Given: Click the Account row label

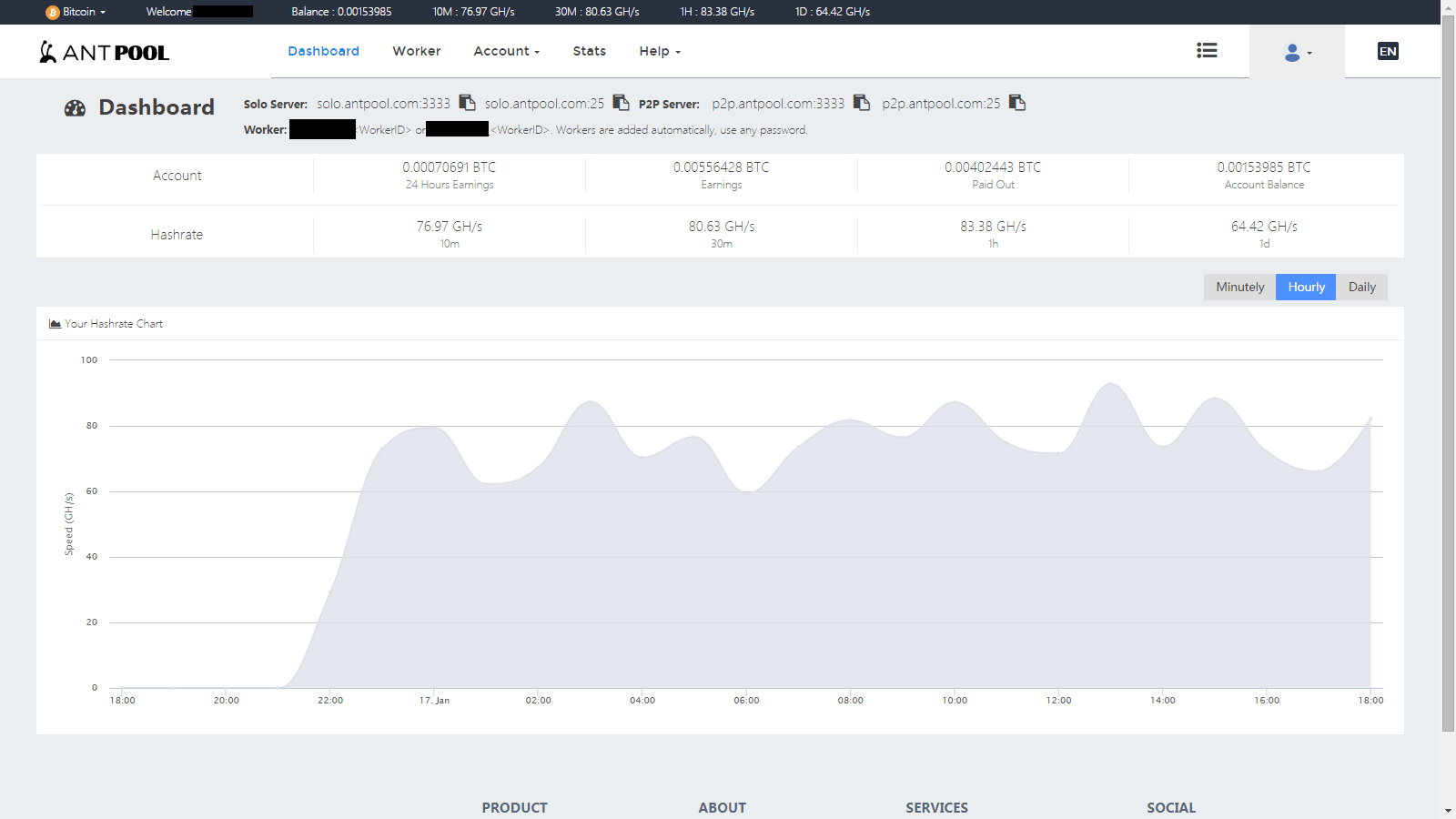Looking at the screenshot, I should (x=177, y=176).
